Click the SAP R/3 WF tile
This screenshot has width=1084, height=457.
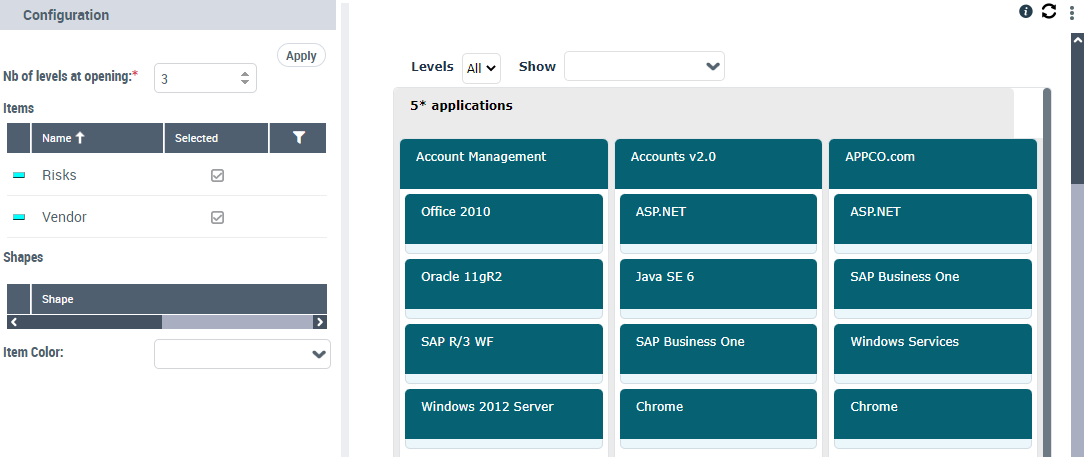[503, 348]
